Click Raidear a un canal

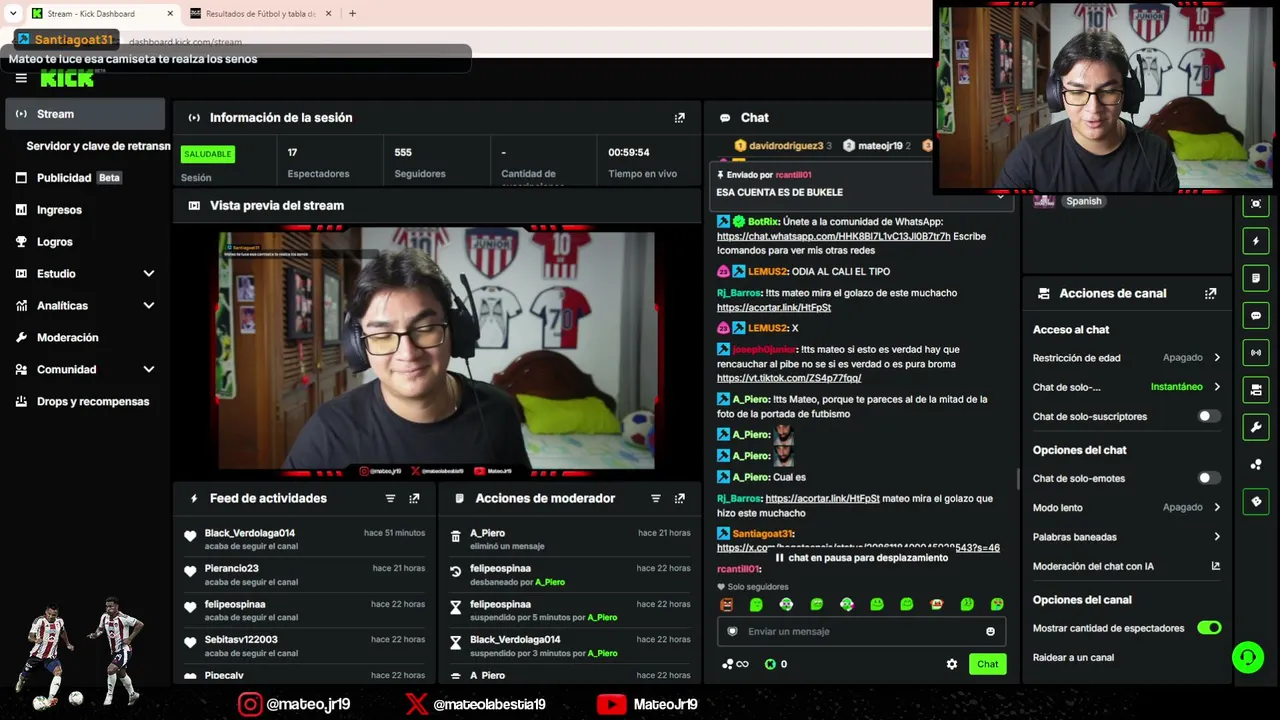(x=1073, y=658)
